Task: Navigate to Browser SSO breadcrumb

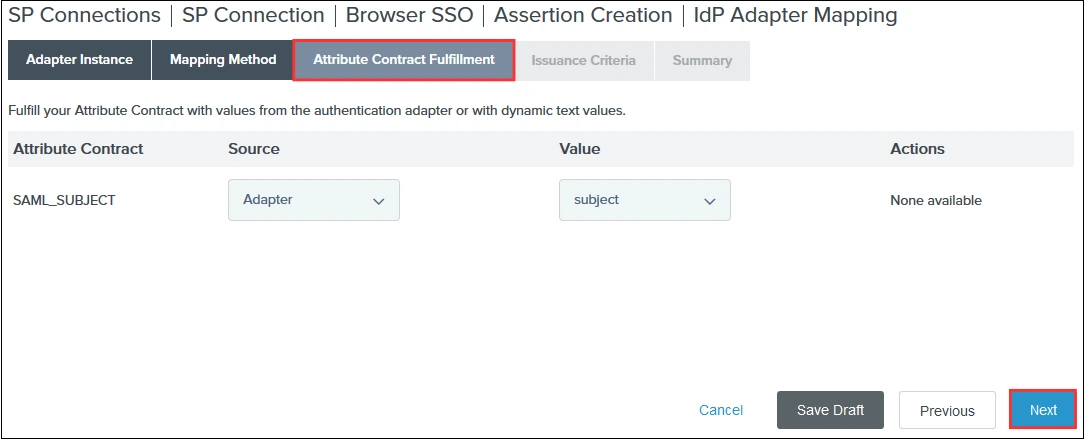Action: (x=409, y=16)
